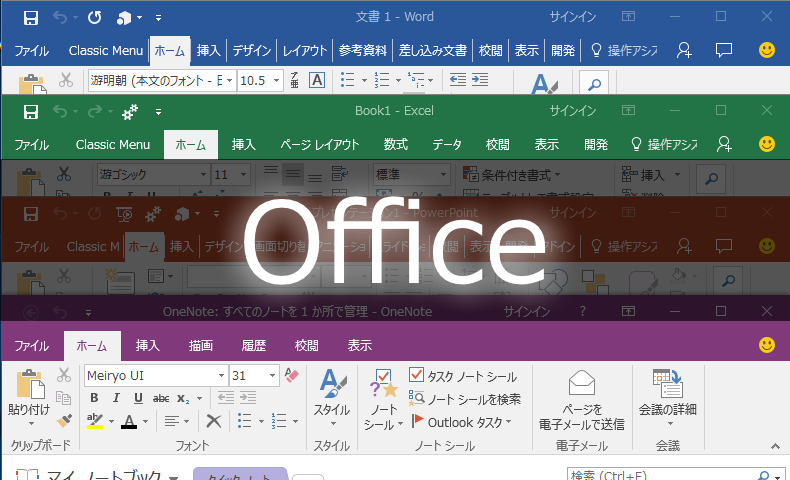790x480 pixels.
Task: Apply Underline in the OneNote ribbon
Action: pyautogui.click(x=138, y=398)
